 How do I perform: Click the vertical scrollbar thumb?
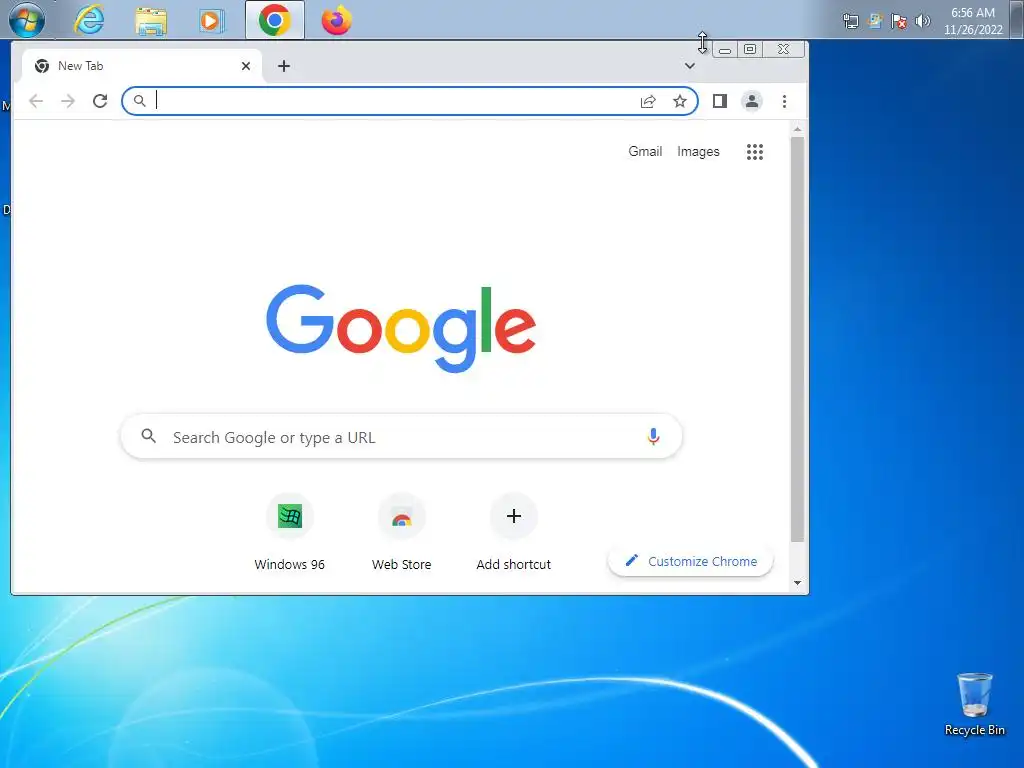tap(797, 339)
